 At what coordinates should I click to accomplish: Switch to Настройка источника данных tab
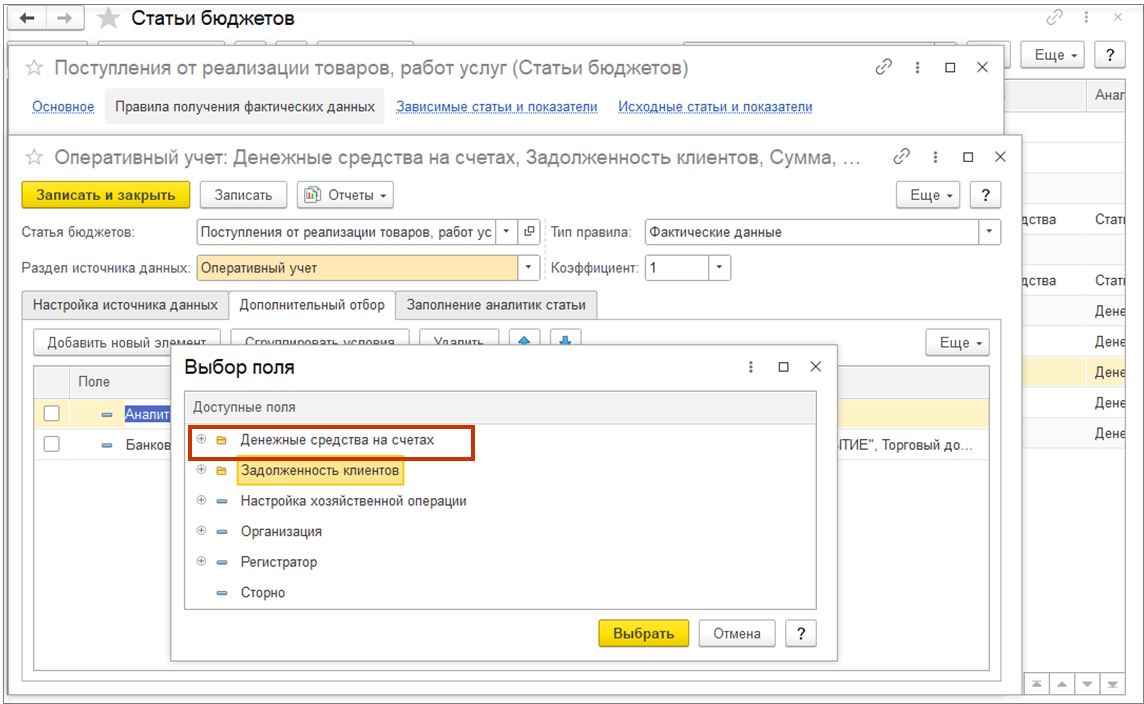(125, 305)
